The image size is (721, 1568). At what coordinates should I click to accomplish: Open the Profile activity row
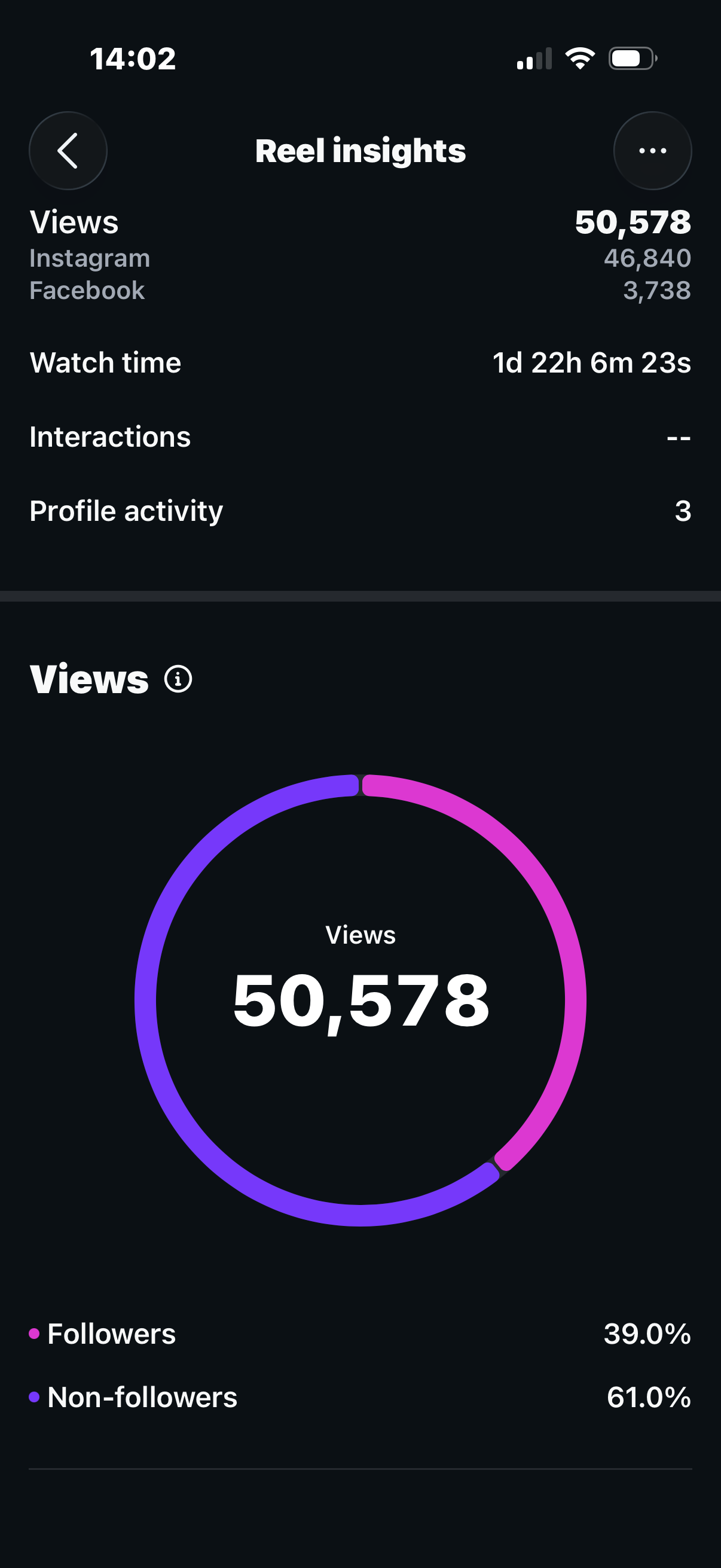point(360,511)
